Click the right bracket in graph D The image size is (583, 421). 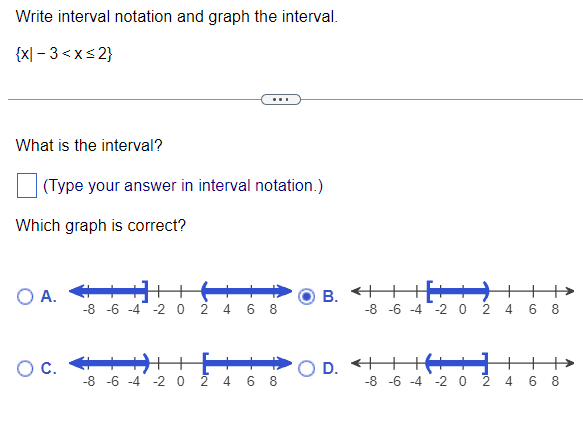click(485, 363)
